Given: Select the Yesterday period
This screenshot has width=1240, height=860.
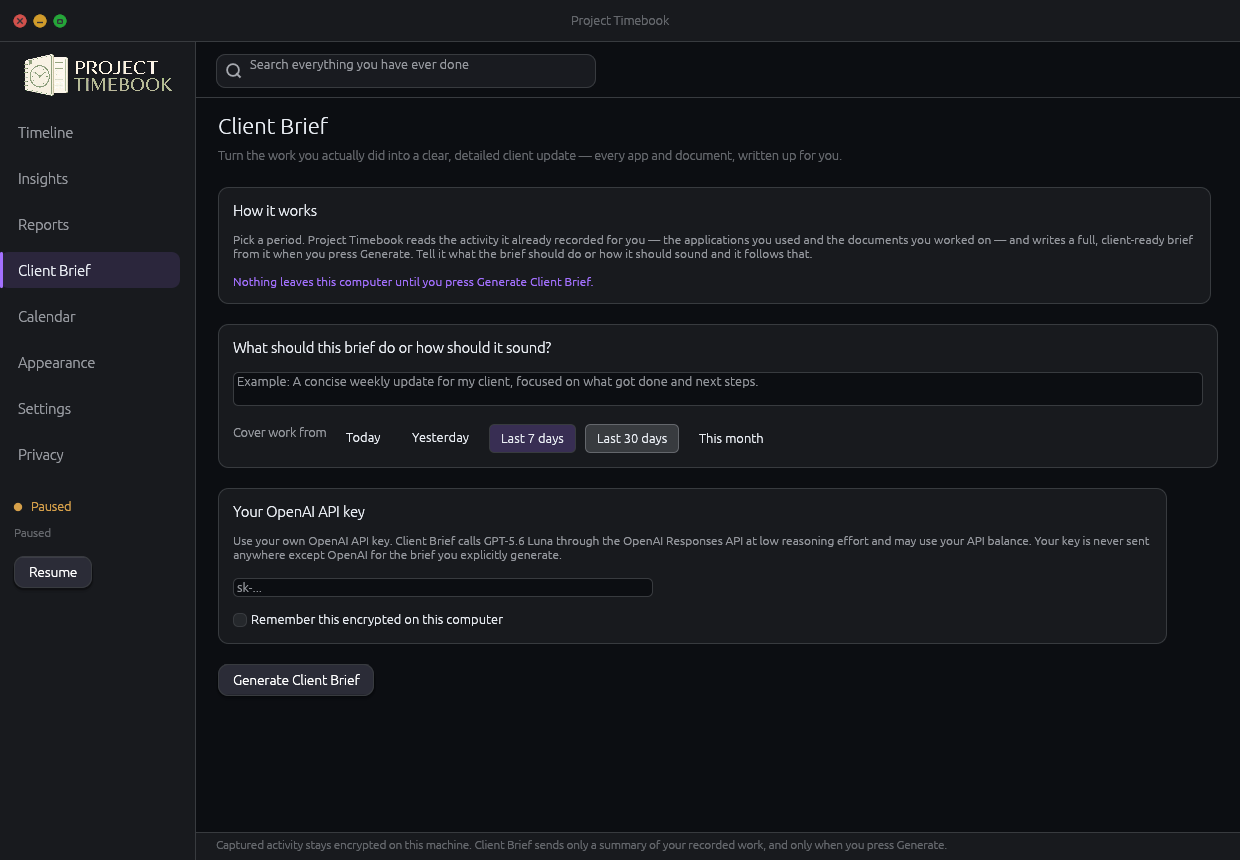Looking at the screenshot, I should [x=440, y=438].
